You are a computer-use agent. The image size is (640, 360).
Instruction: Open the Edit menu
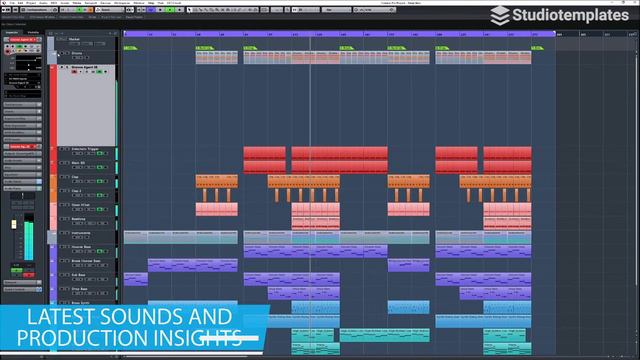point(20,3)
